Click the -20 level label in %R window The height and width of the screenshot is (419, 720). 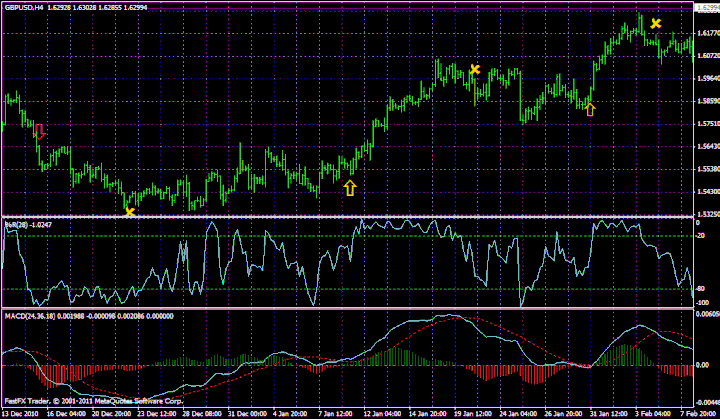tap(701, 236)
